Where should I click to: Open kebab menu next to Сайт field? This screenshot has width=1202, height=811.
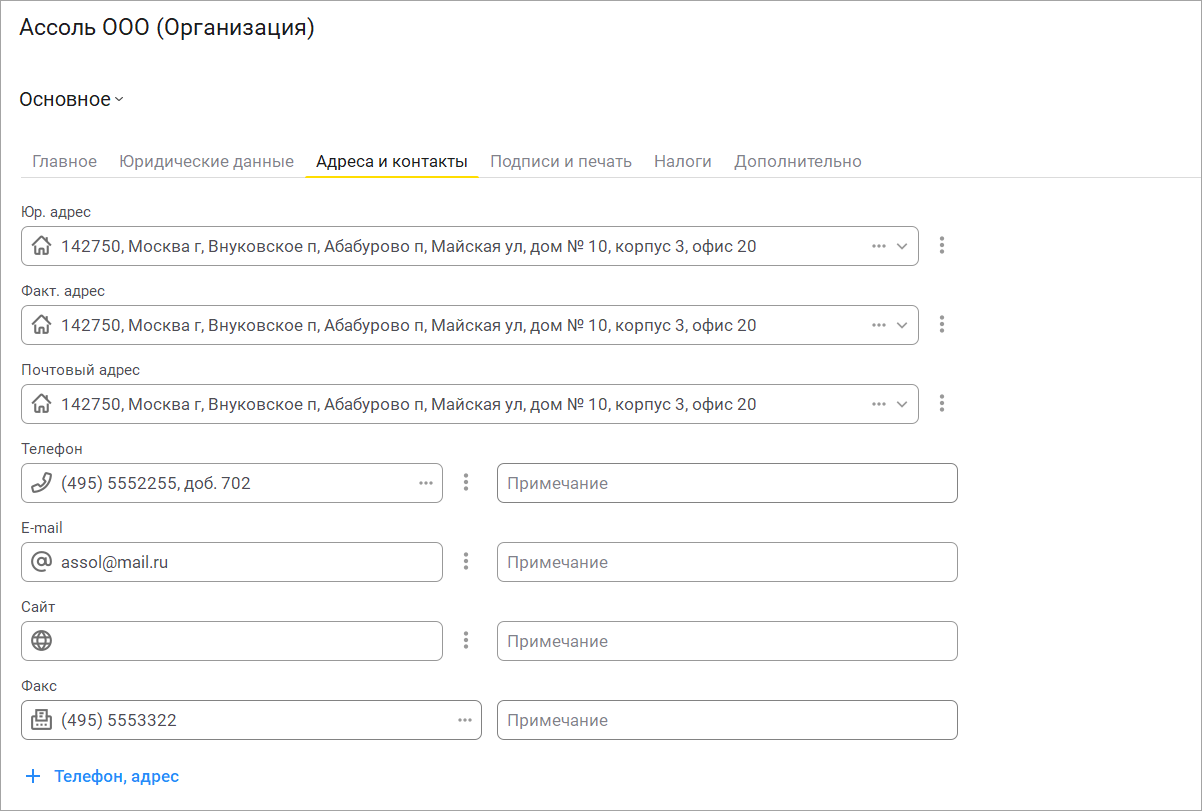[x=466, y=641]
